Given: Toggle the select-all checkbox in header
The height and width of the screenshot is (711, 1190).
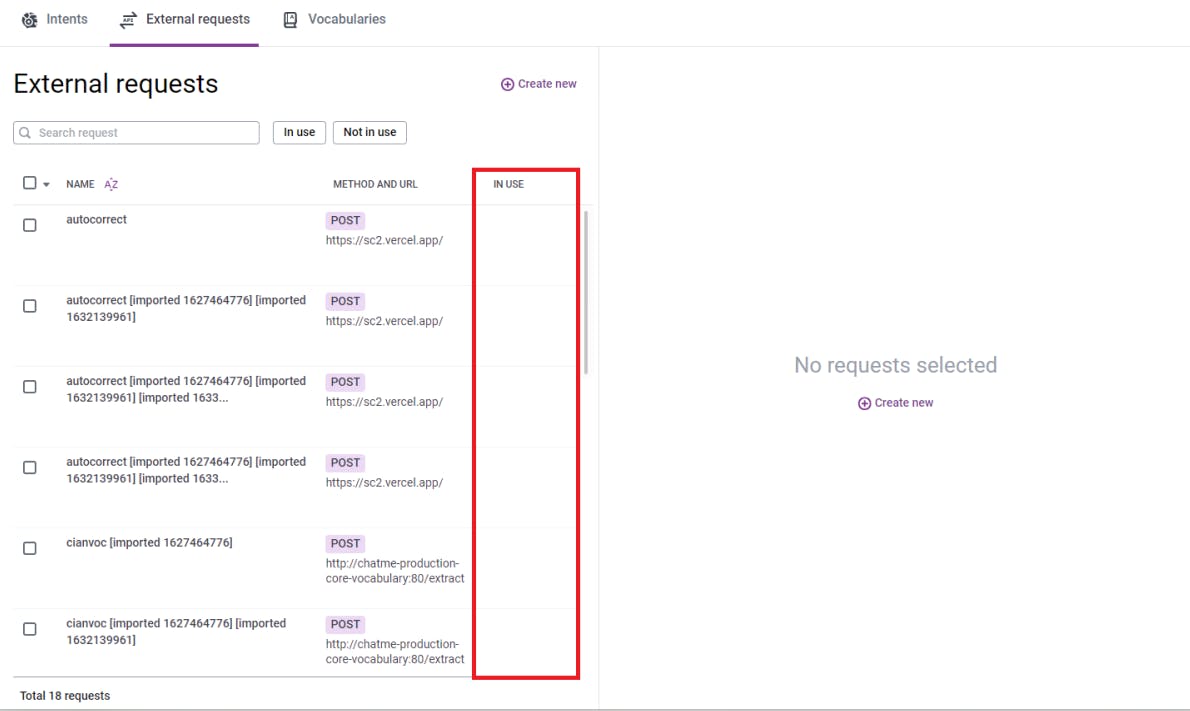Looking at the screenshot, I should 30,183.
